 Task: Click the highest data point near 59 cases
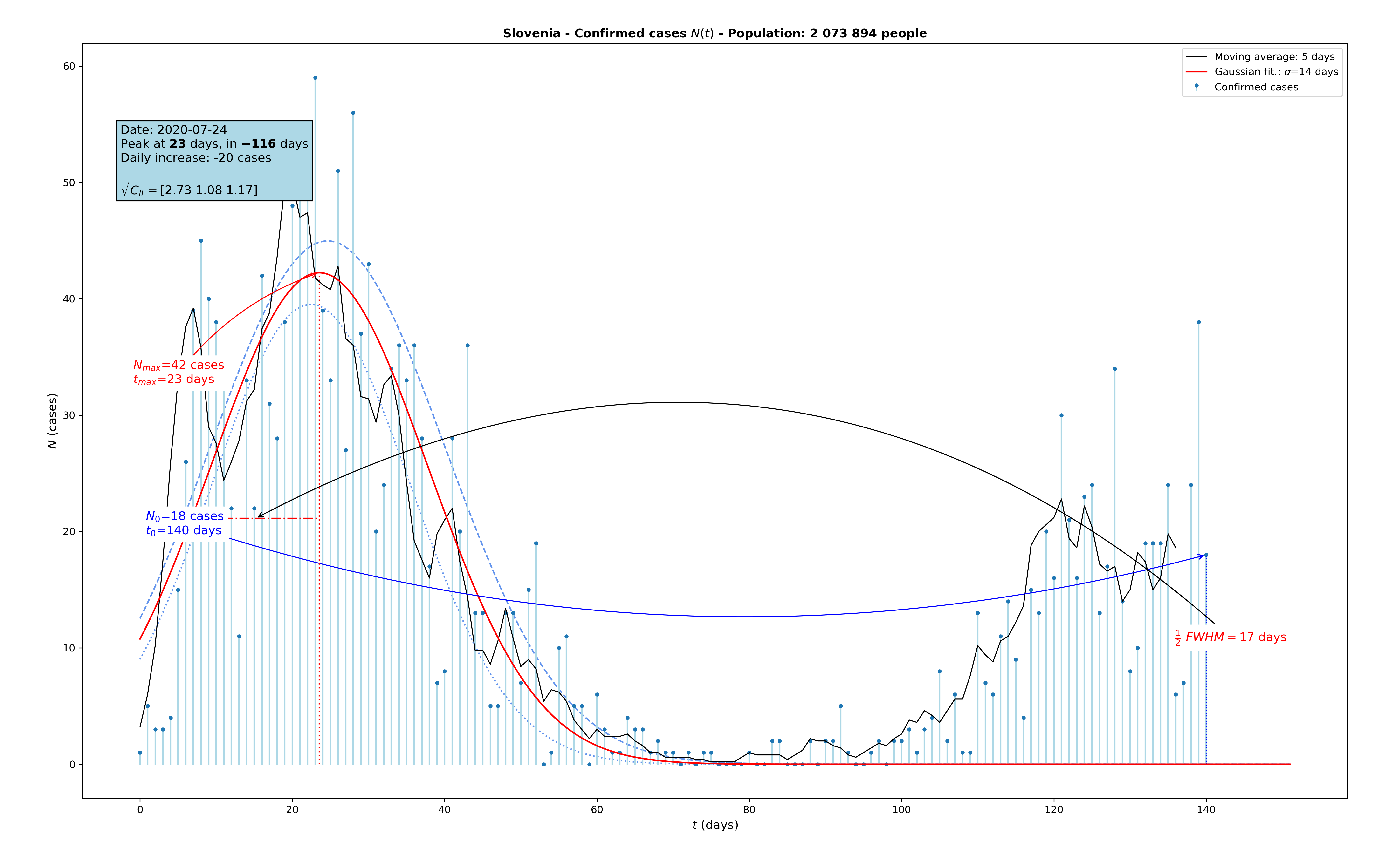[315, 78]
